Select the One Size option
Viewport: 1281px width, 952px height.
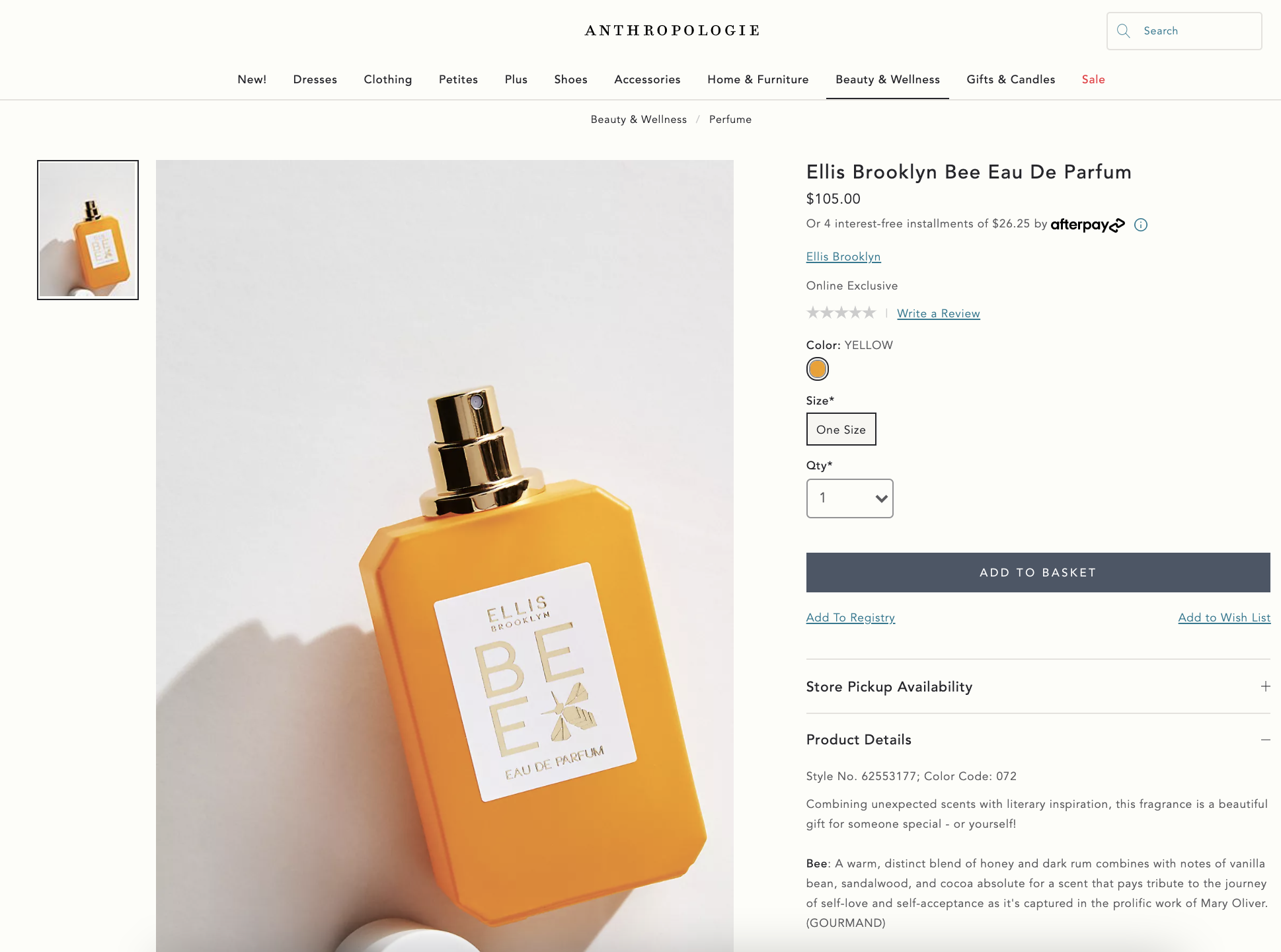coord(841,429)
